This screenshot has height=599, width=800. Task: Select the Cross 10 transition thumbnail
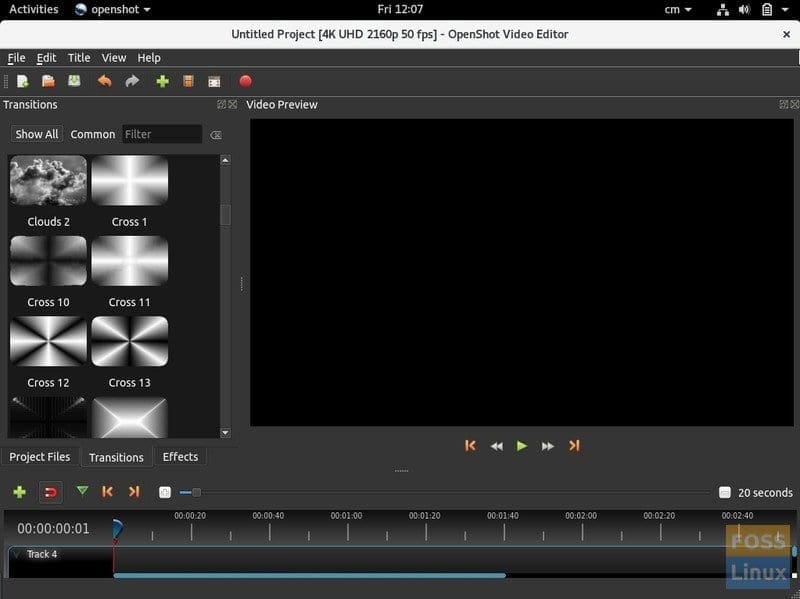point(48,261)
